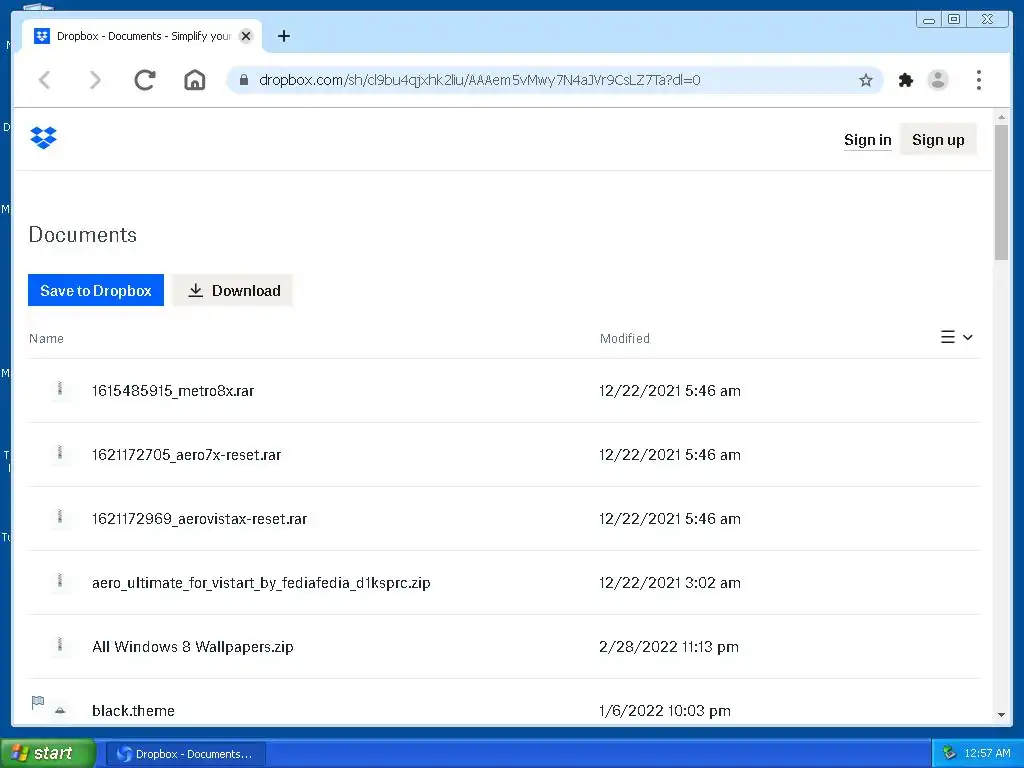1024x768 pixels.
Task: Open the extensions puzzle icon
Action: 905,80
